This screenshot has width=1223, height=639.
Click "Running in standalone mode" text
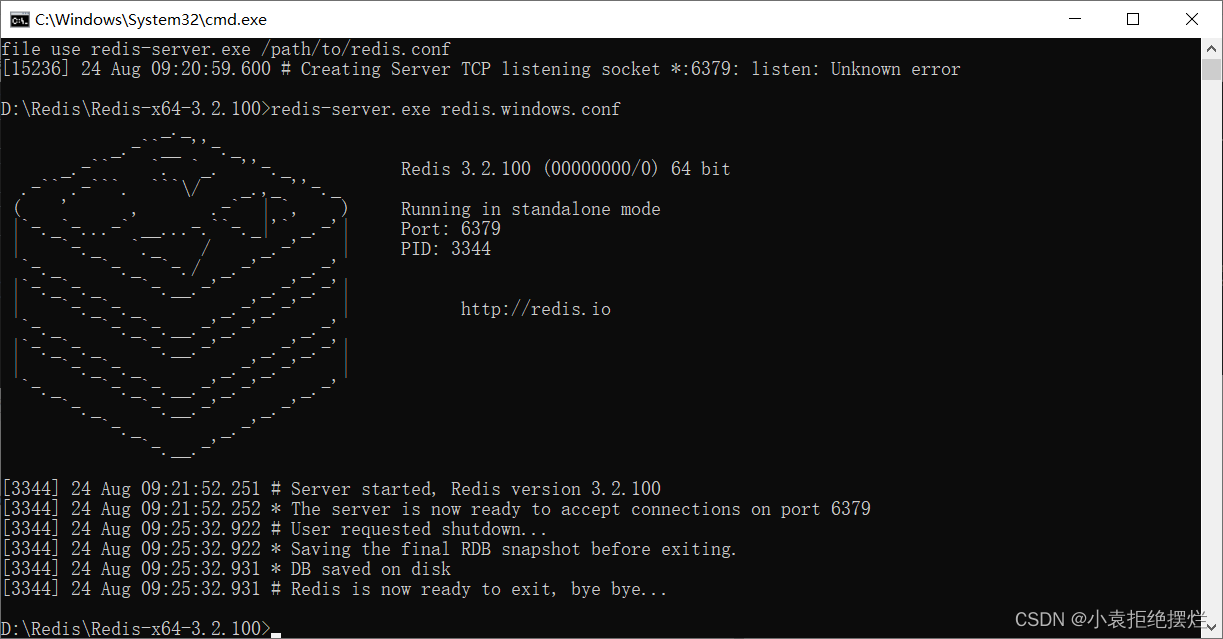(x=531, y=209)
